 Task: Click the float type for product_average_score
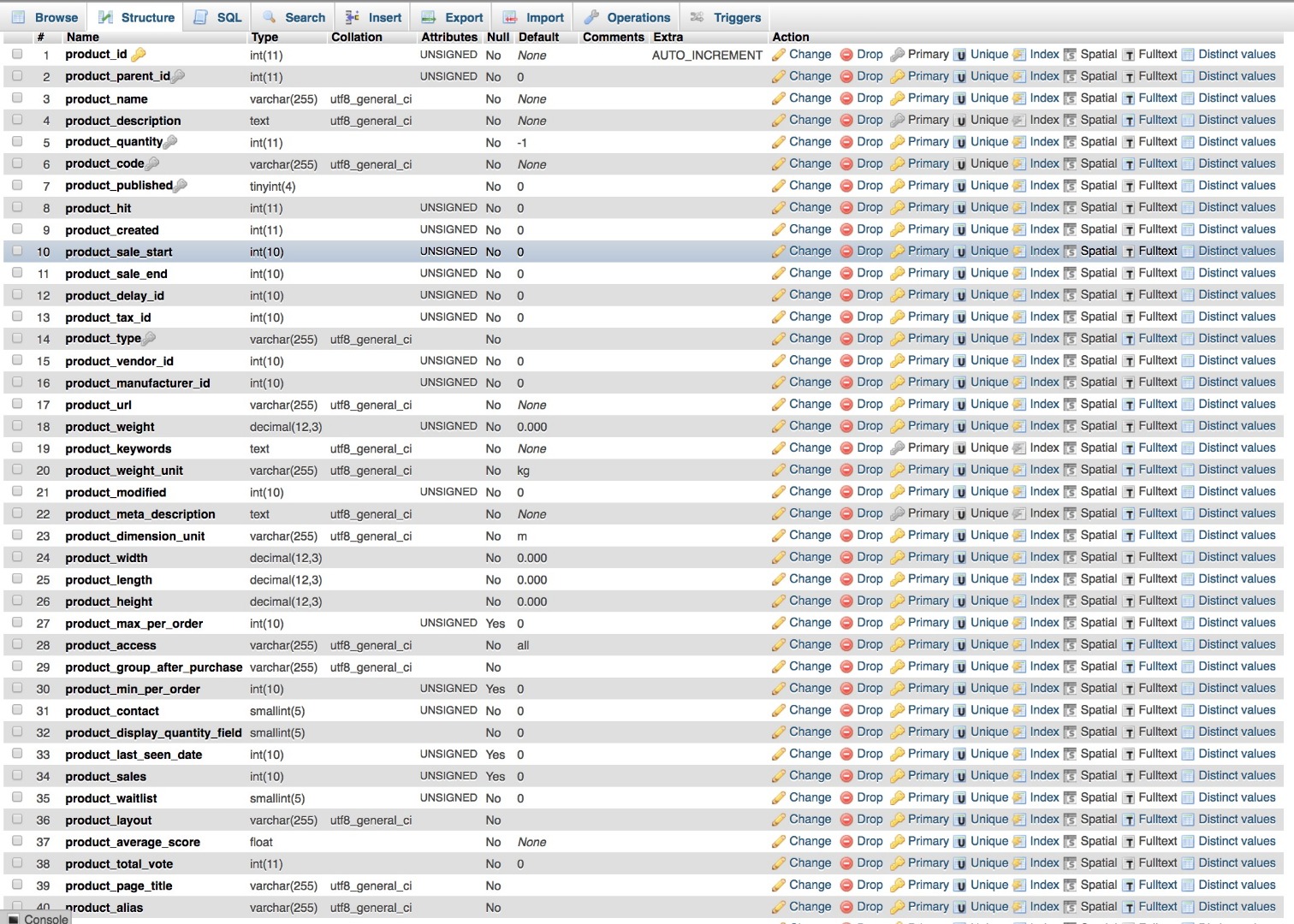pos(261,842)
